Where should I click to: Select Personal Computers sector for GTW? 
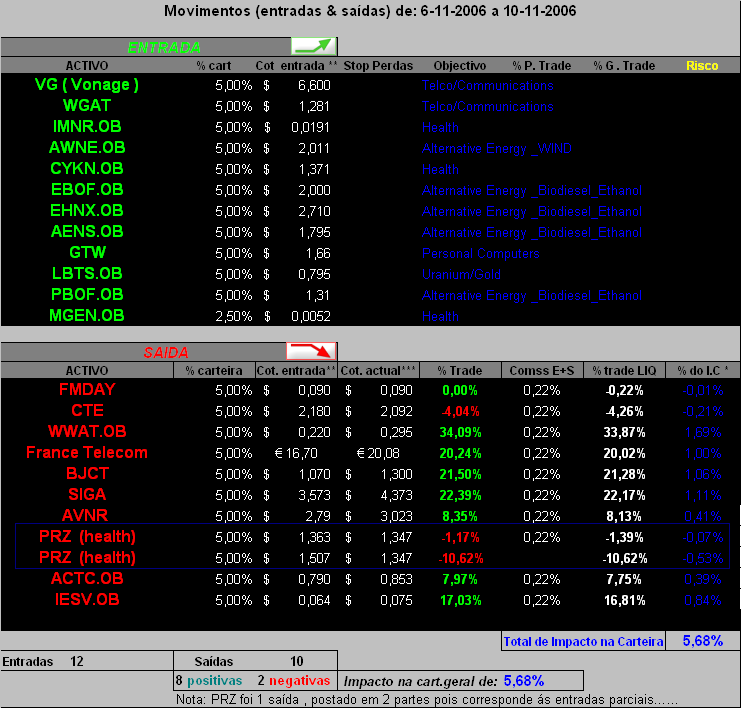point(481,253)
